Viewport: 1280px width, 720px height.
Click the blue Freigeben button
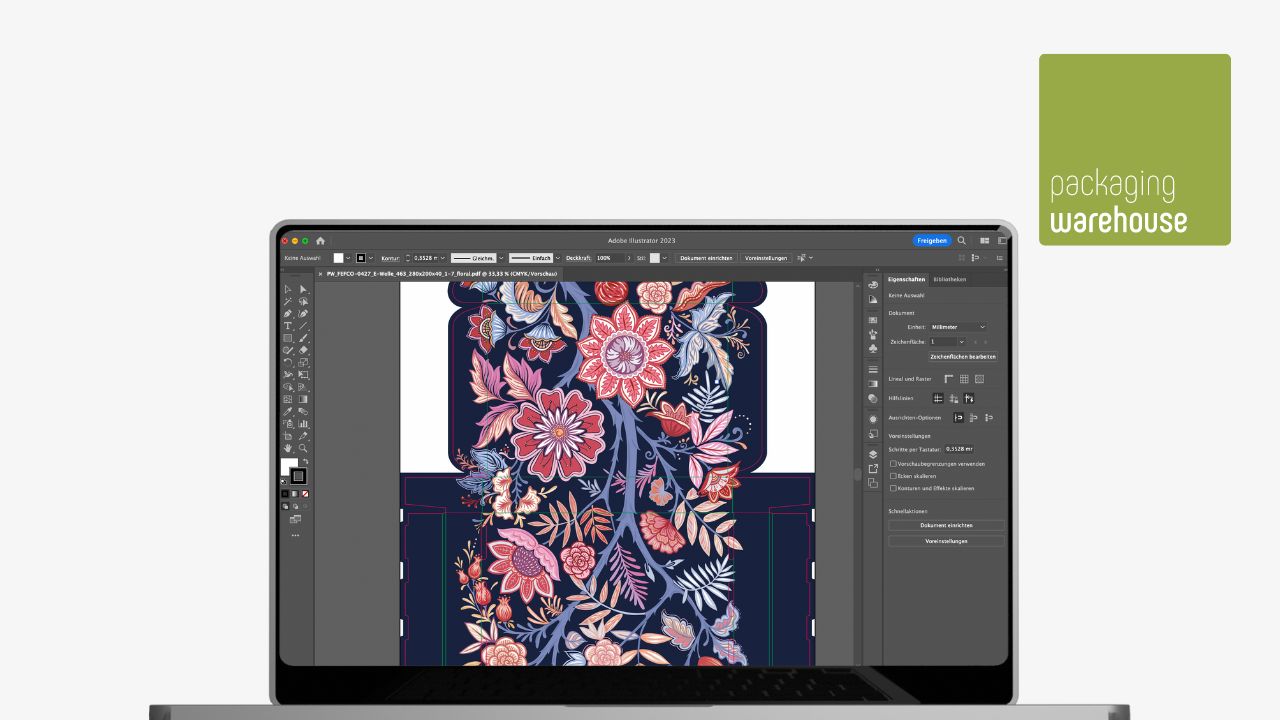coord(931,241)
